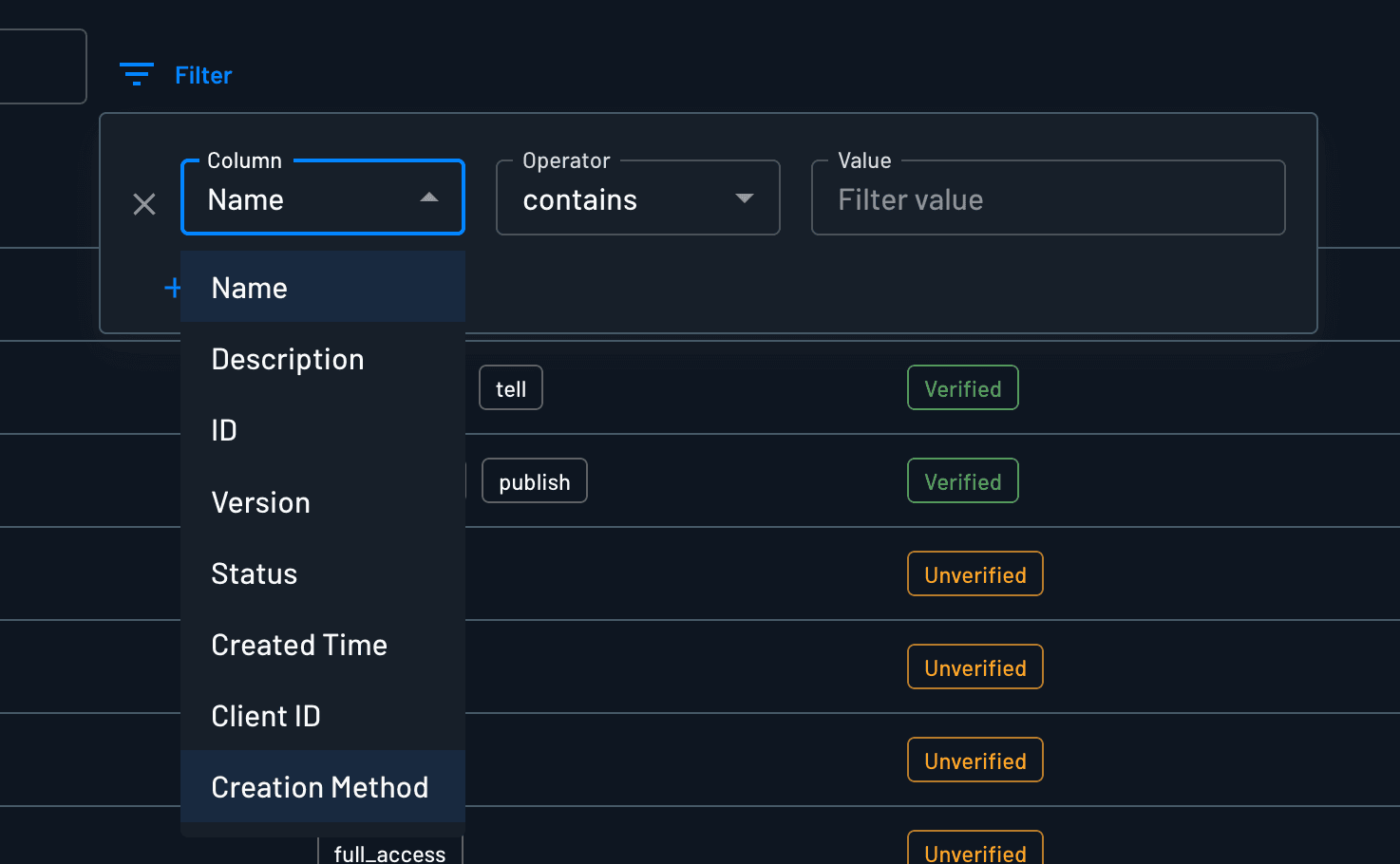Image resolution: width=1400 pixels, height=864 pixels.
Task: Select Description from the column list
Action: pos(288,359)
